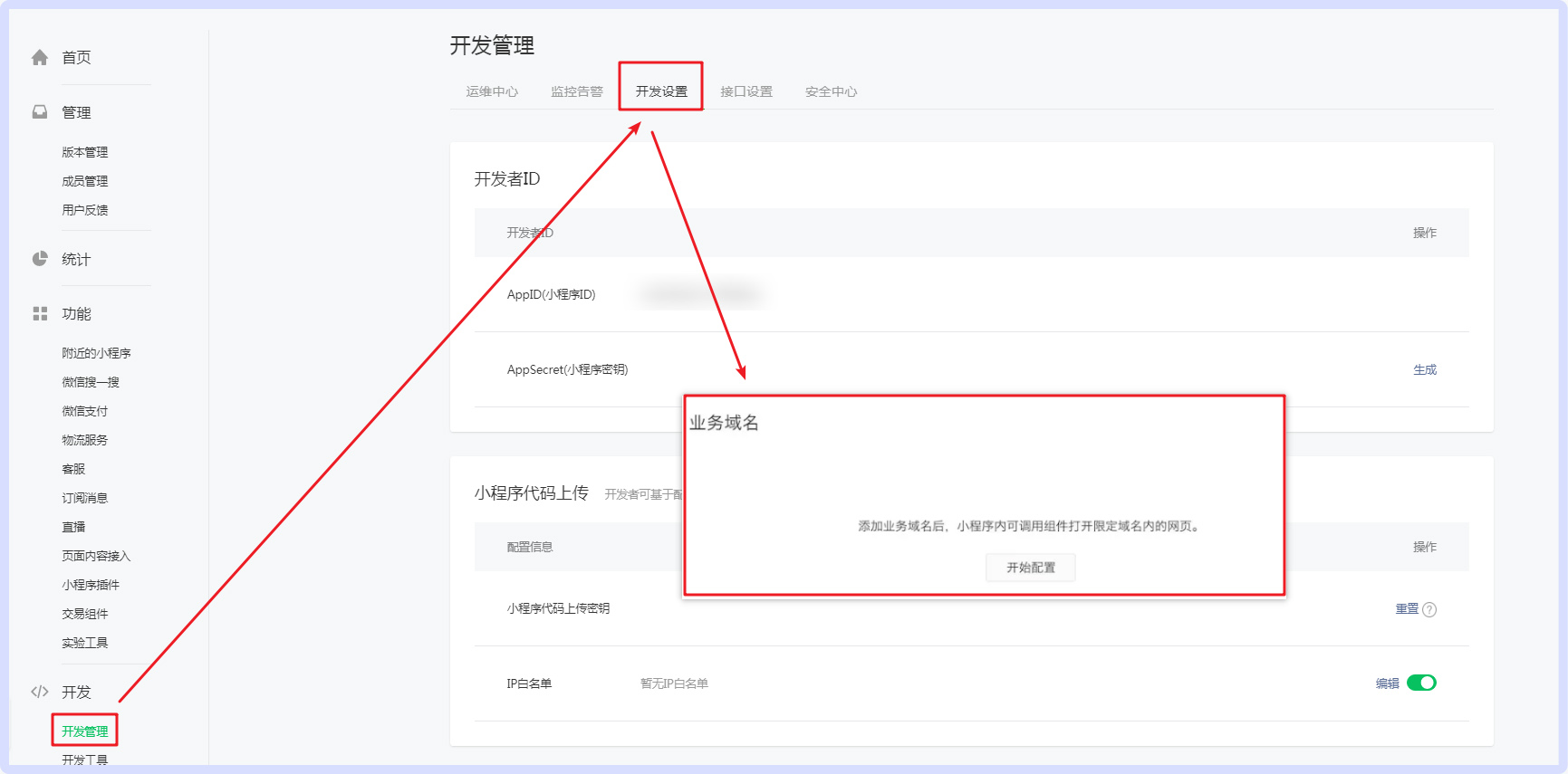The image size is (1568, 774).
Task: Click the IP白名单 row label
Action: (x=529, y=683)
